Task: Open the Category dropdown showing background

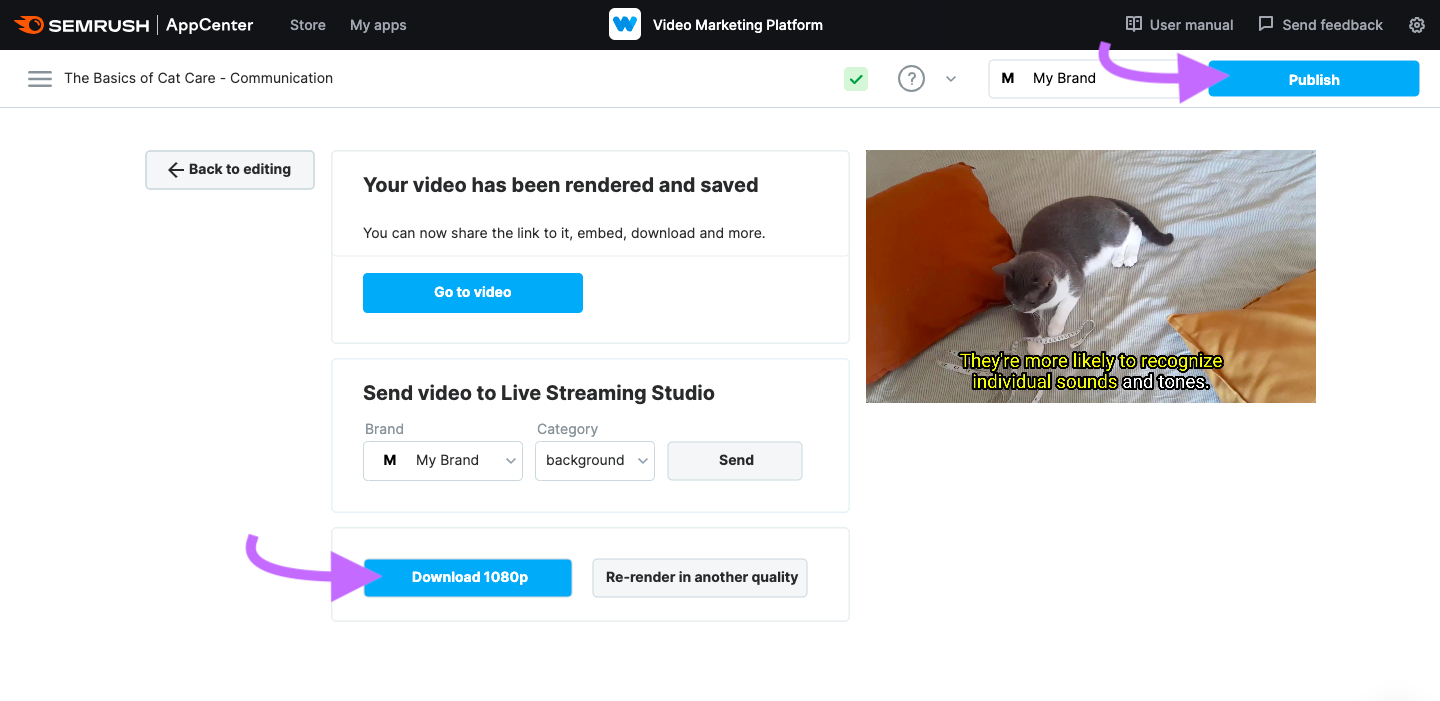Action: click(x=595, y=461)
